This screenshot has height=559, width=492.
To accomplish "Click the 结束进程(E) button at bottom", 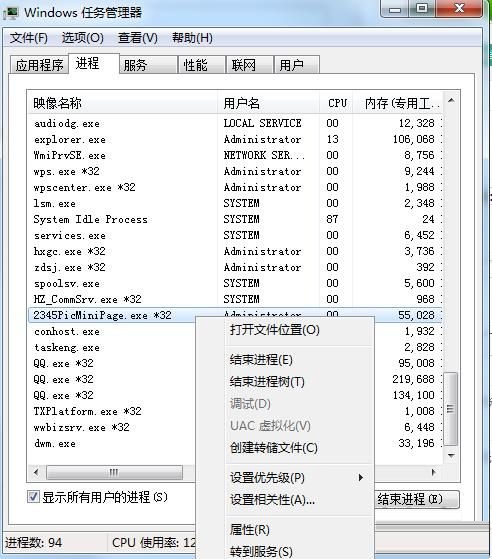I will (x=417, y=499).
